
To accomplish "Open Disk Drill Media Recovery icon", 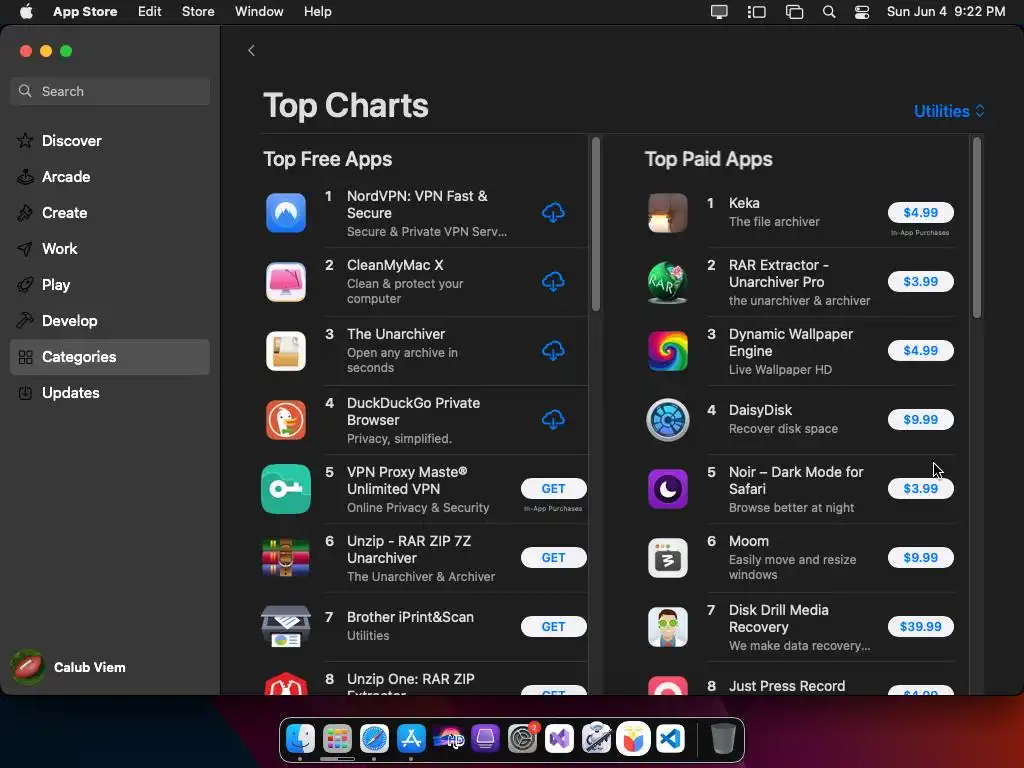I will [x=667, y=627].
